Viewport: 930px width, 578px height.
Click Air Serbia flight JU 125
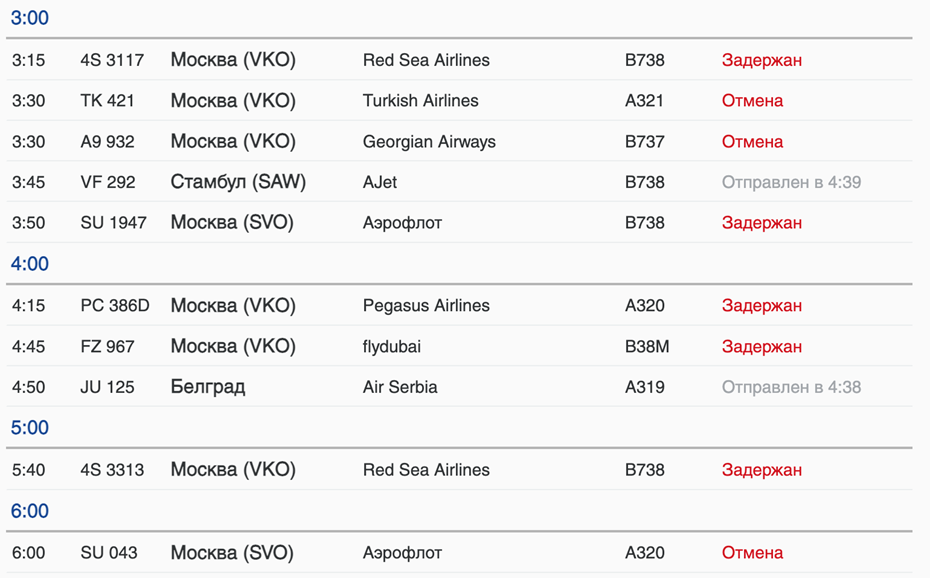tap(107, 387)
